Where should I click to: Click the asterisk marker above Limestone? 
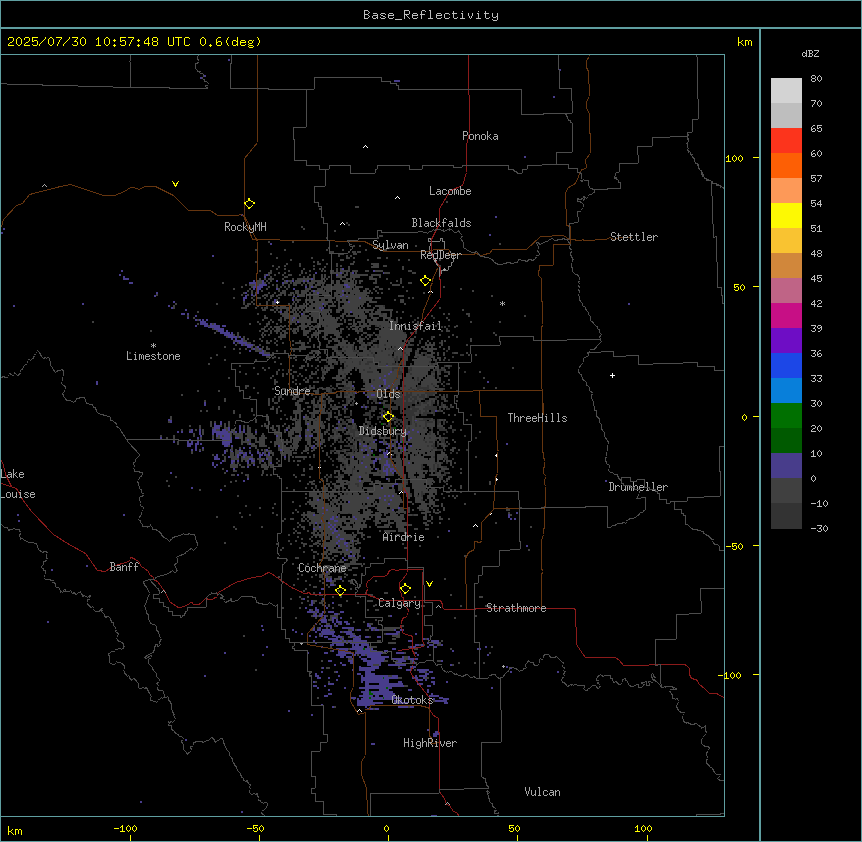point(153,346)
